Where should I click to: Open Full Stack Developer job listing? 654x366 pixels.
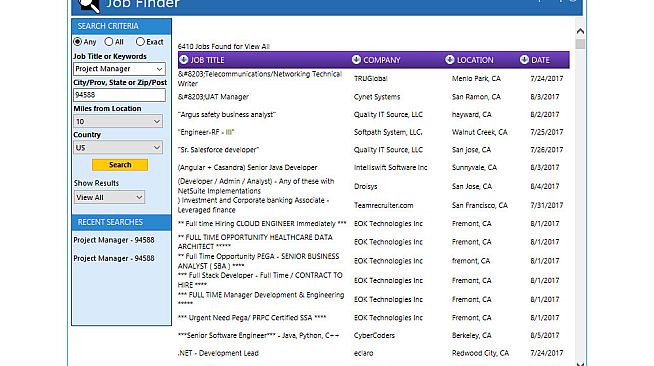tap(260, 280)
